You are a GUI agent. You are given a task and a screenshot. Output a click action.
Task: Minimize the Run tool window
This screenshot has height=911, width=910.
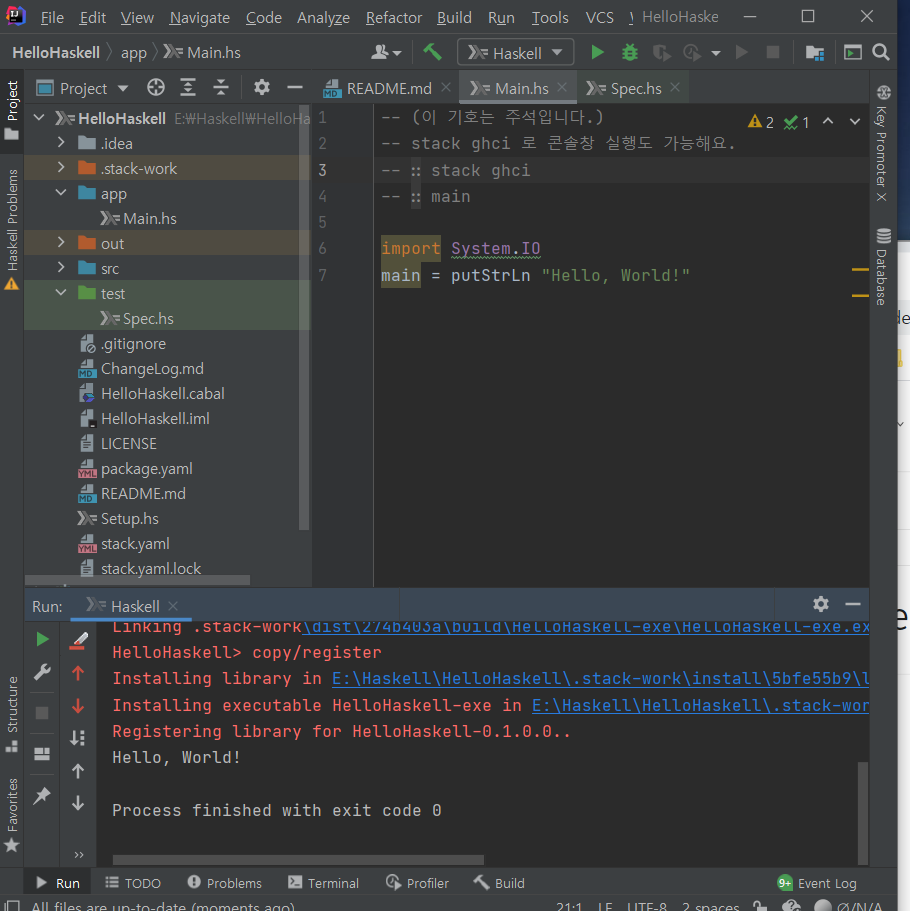(x=852, y=604)
